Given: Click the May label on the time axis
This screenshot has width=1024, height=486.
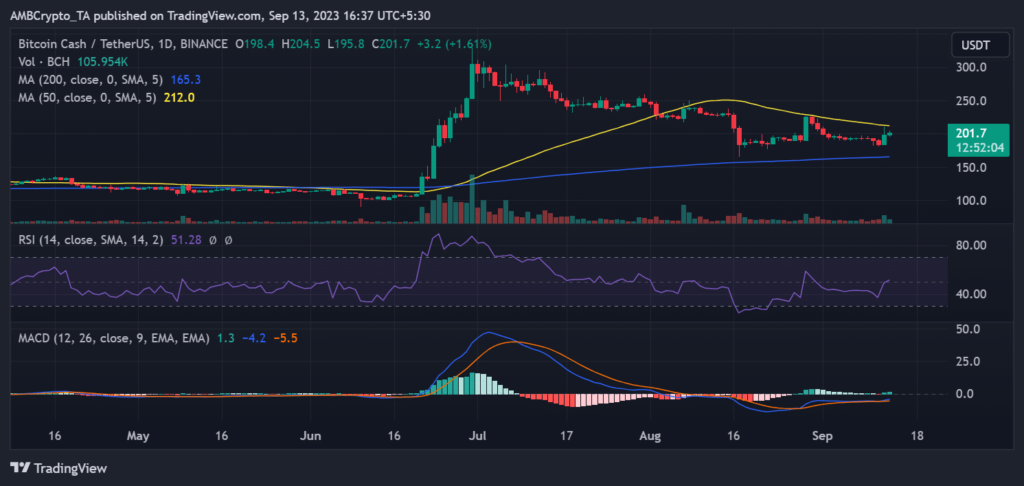Looking at the screenshot, I should pos(139,436).
